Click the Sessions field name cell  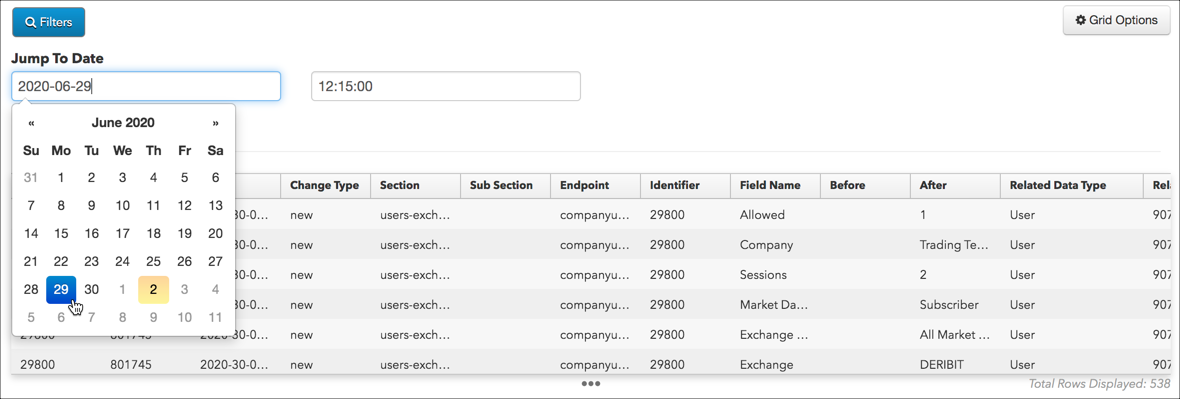coord(775,275)
